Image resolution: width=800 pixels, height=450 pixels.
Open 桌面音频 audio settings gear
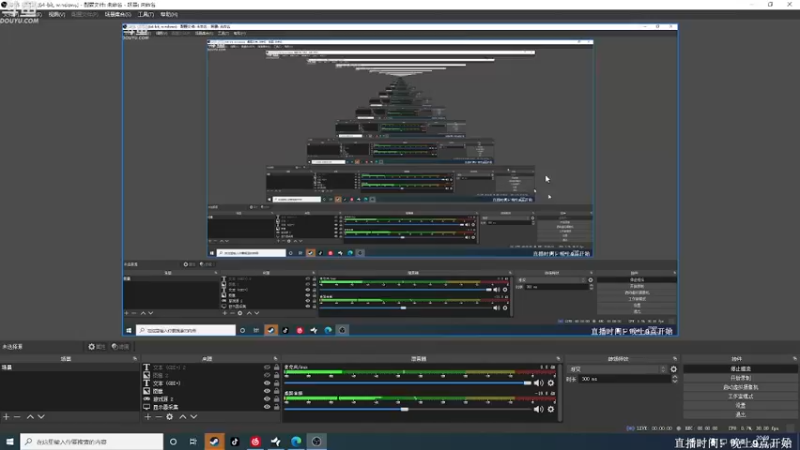(x=551, y=409)
